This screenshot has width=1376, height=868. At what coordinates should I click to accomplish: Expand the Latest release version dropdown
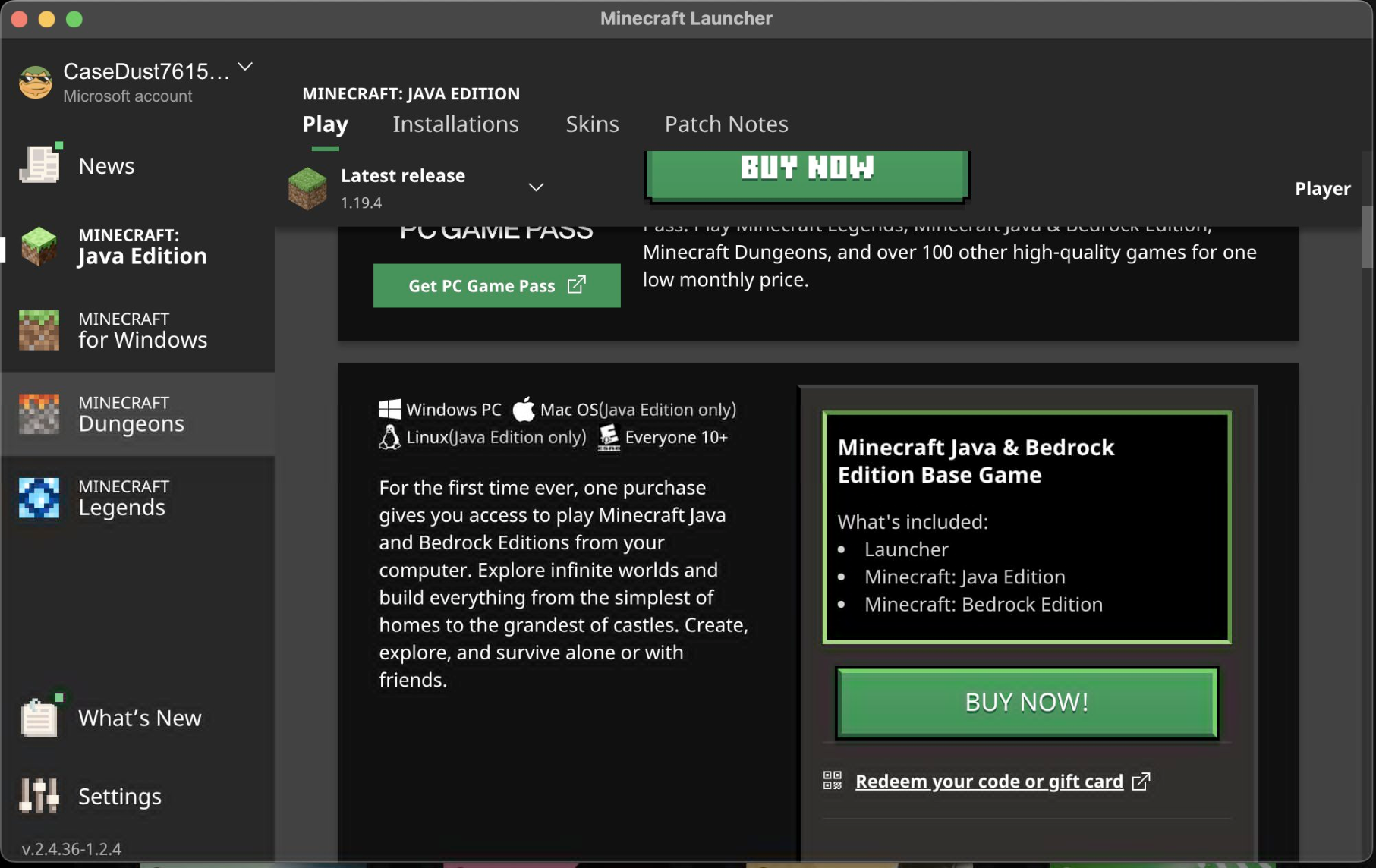point(536,187)
